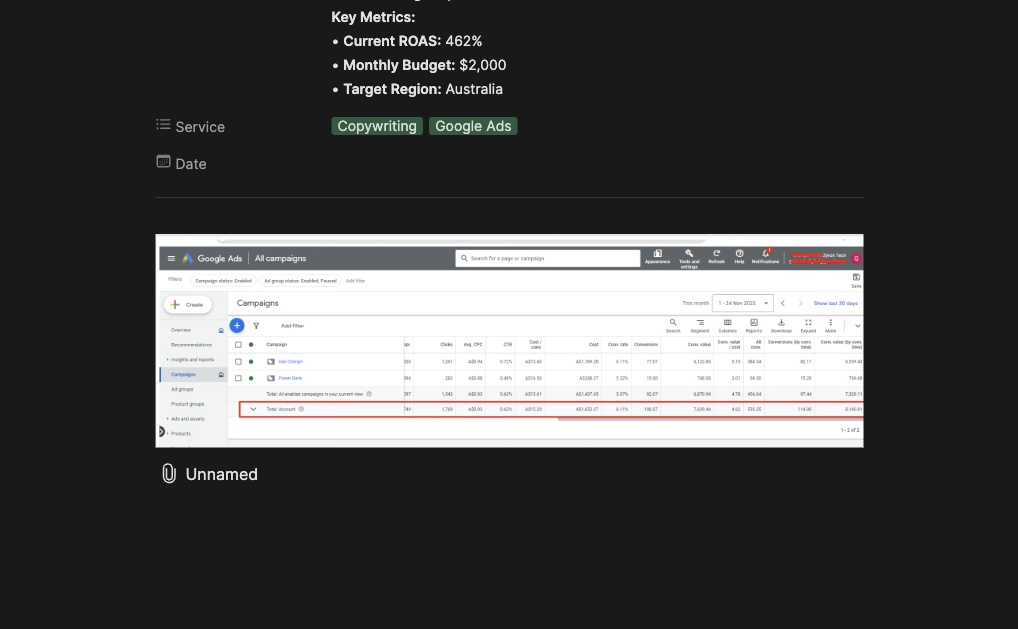1018x629 pixels.
Task: Click the Service property label
Action: tap(200, 127)
